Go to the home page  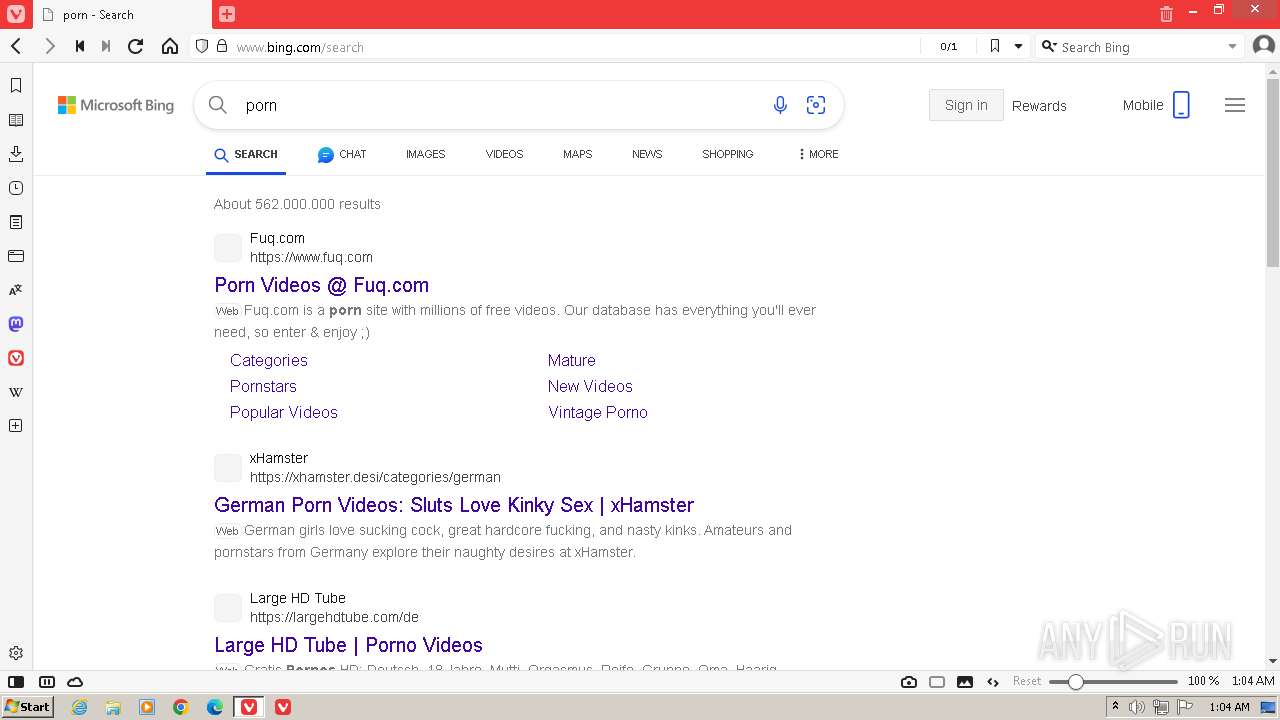[x=170, y=46]
